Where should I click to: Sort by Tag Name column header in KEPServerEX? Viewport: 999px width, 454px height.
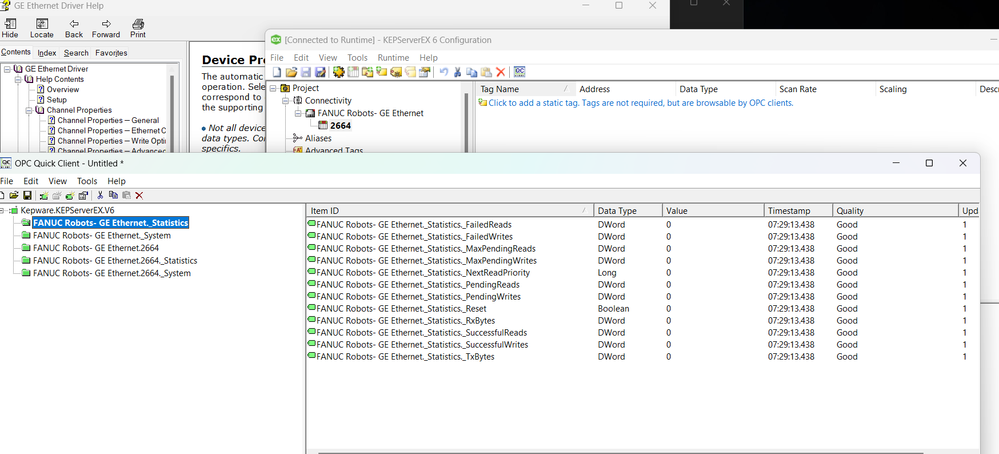point(524,89)
